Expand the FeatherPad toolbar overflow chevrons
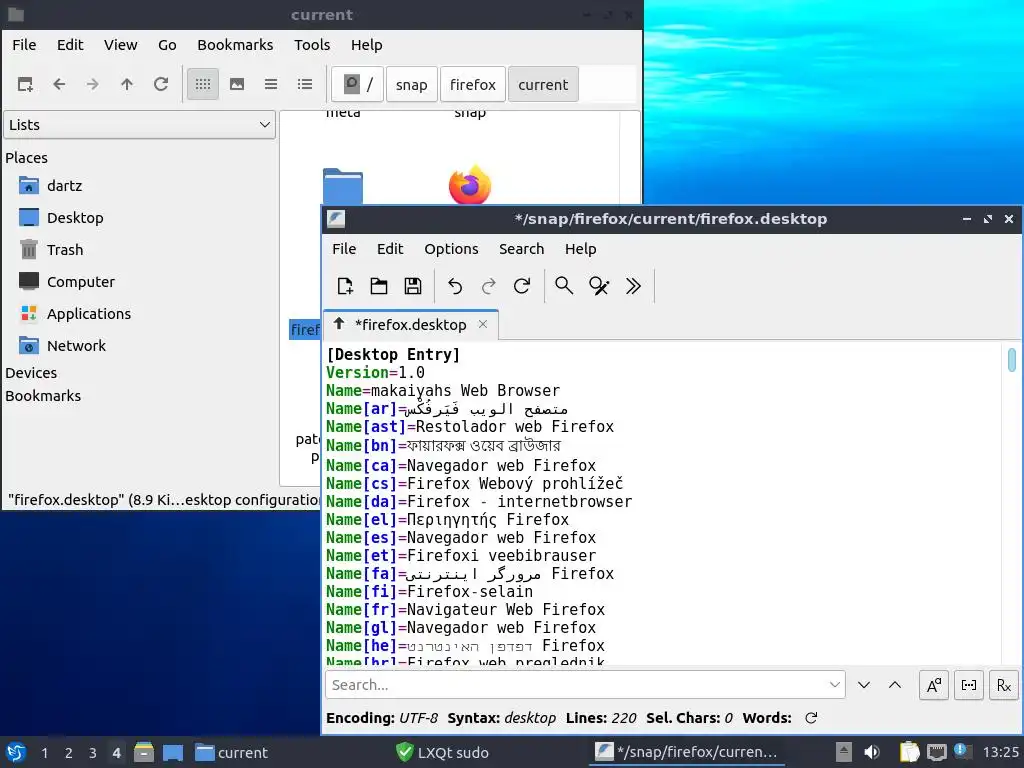 click(633, 286)
